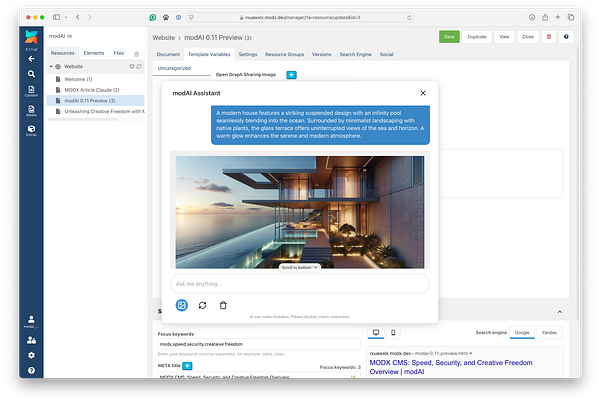
Task: Clear the chat with the trash icon in the assistant
Action: 223,305
